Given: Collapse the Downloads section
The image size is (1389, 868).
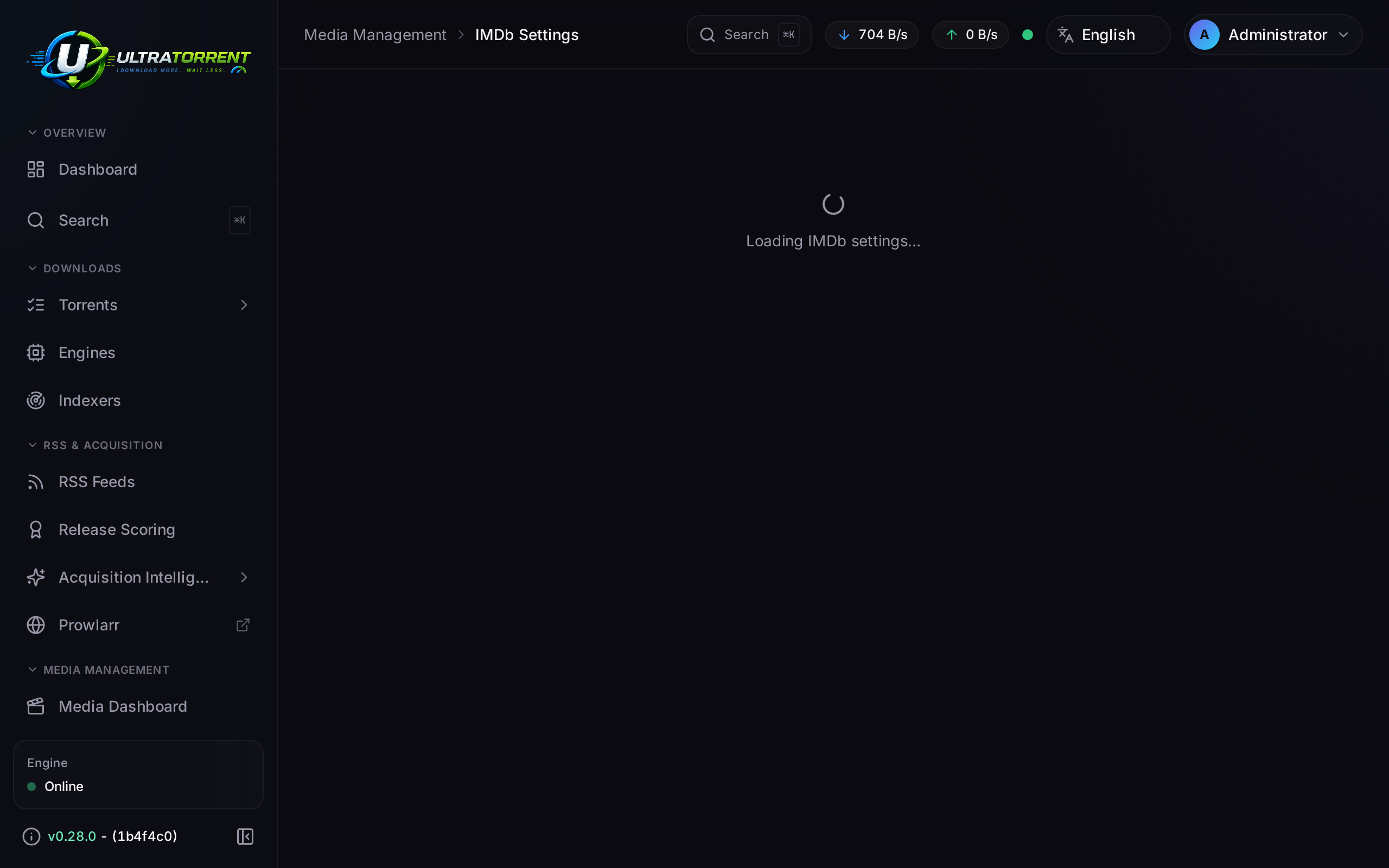Looking at the screenshot, I should tap(74, 268).
